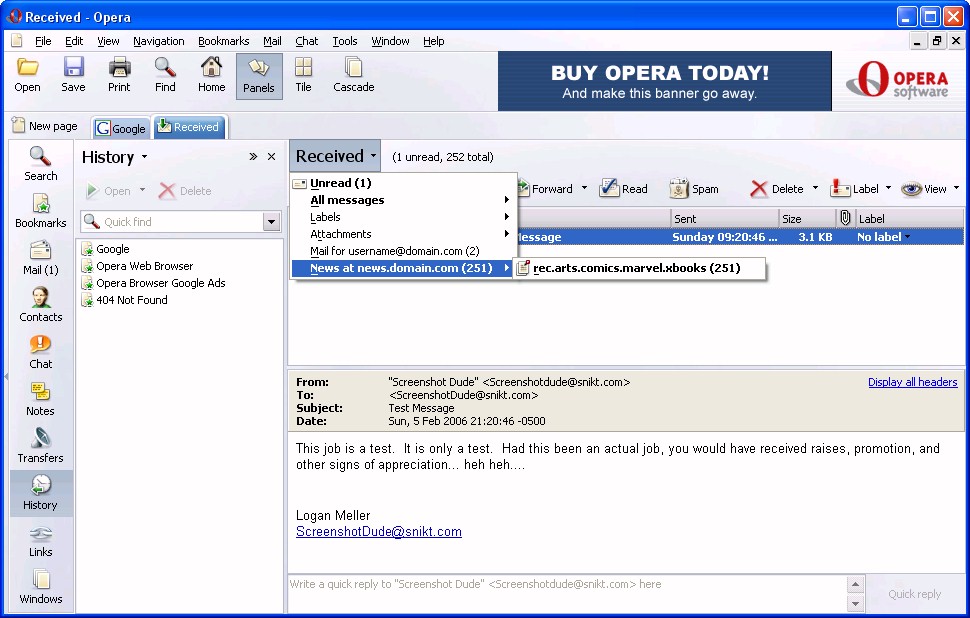
Task: Select Mail for username@domain.com (2)
Action: 403,251
